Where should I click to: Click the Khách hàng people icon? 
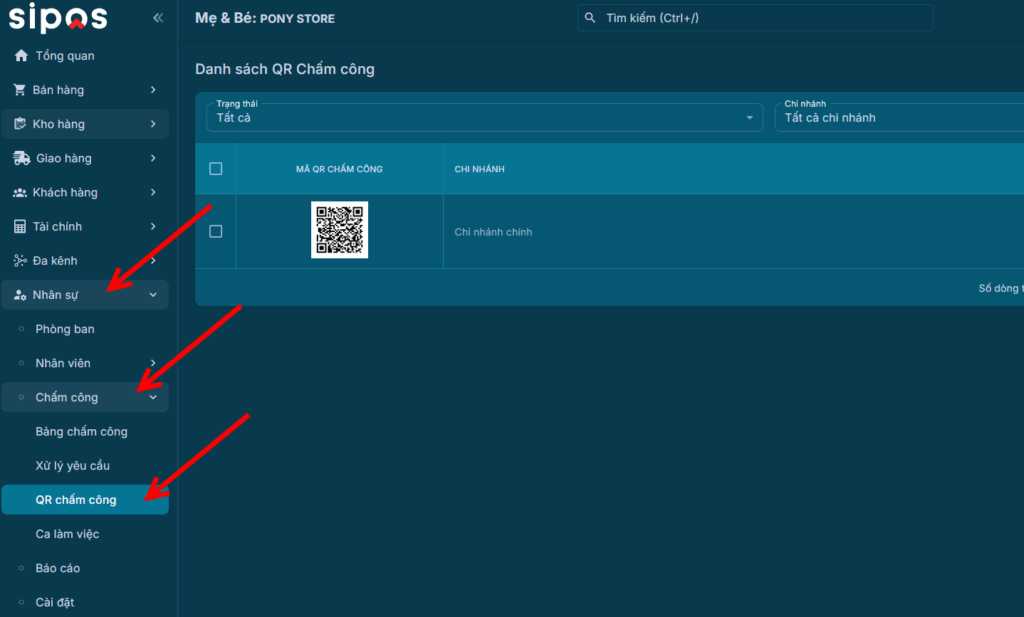(x=20, y=192)
